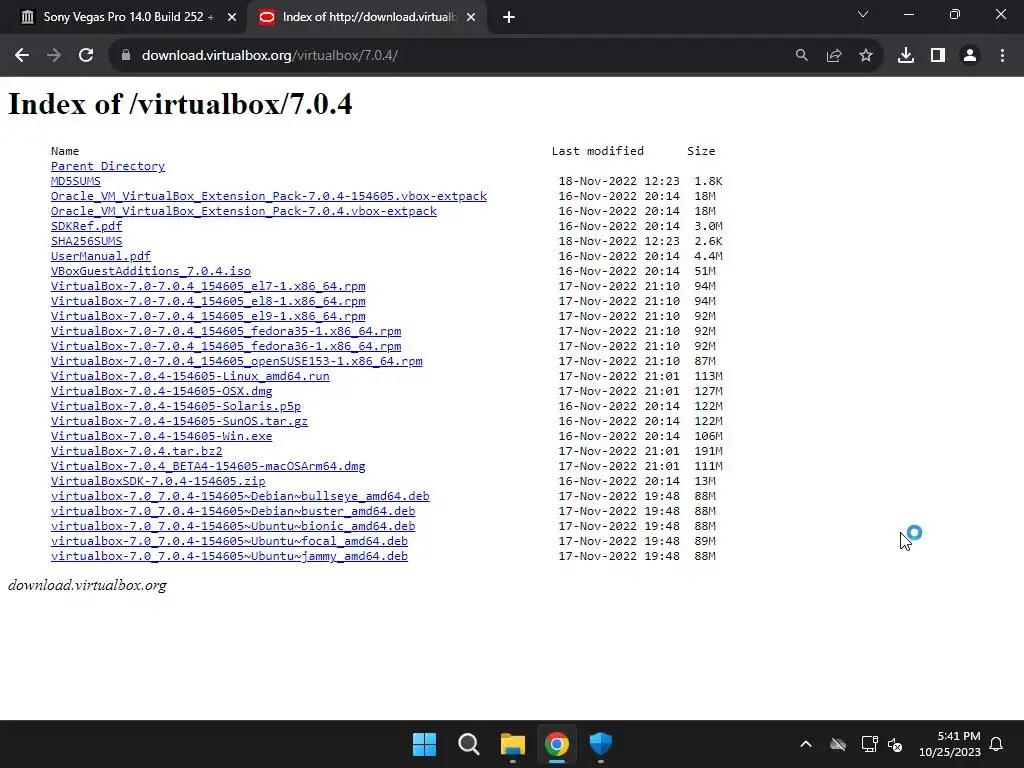Open Windows Security shield on taskbar
This screenshot has height=768, width=1024.
tap(600, 744)
